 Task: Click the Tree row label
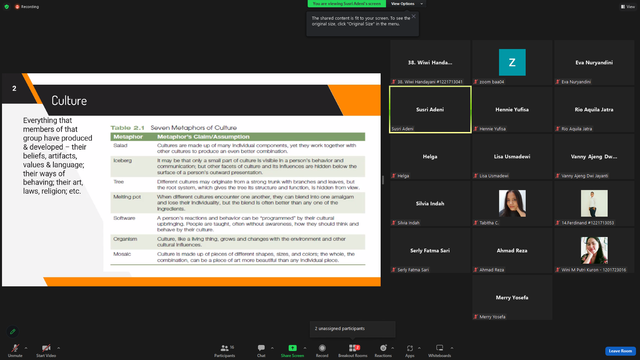click(118, 182)
